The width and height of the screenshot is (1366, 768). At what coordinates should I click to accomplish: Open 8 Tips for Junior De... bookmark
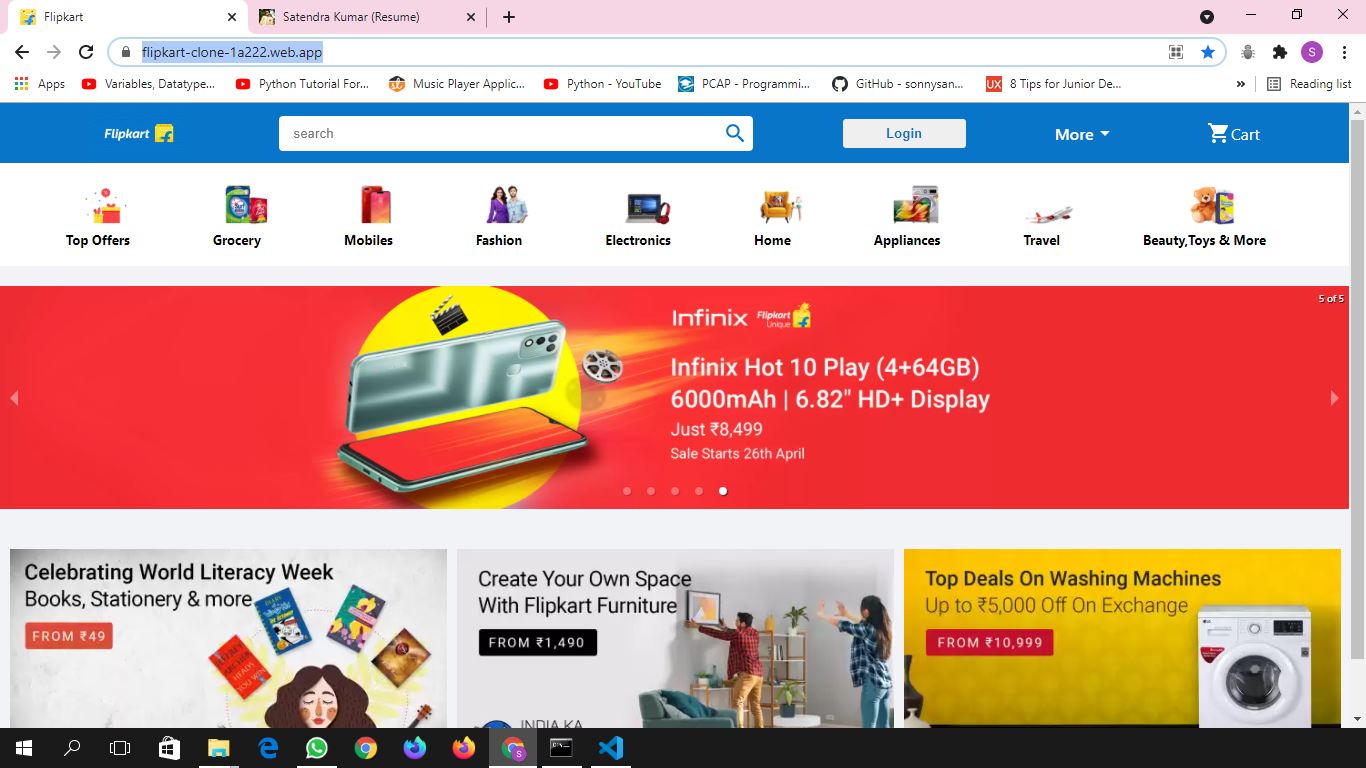[1054, 84]
